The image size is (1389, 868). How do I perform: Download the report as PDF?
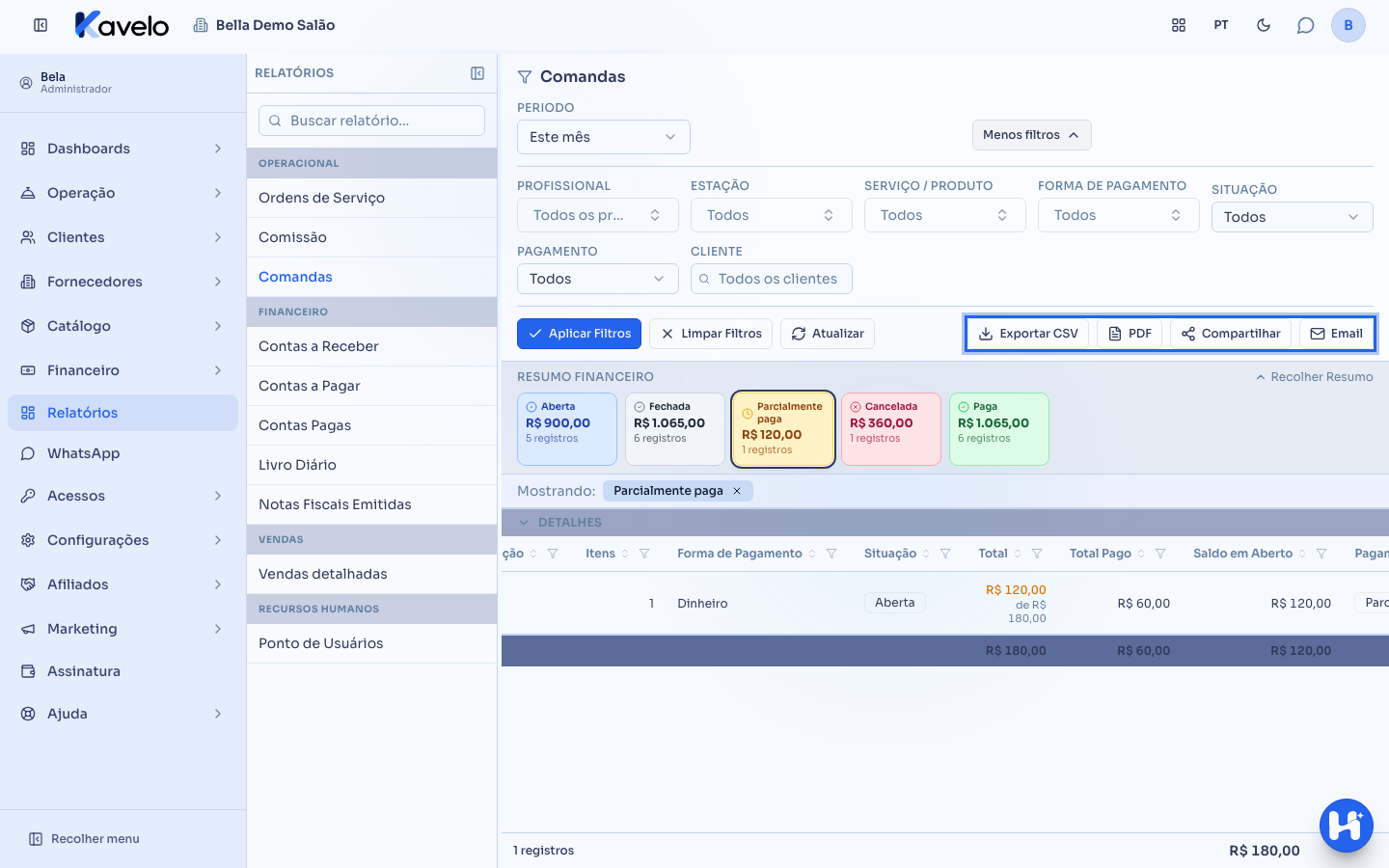pyautogui.click(x=1130, y=334)
